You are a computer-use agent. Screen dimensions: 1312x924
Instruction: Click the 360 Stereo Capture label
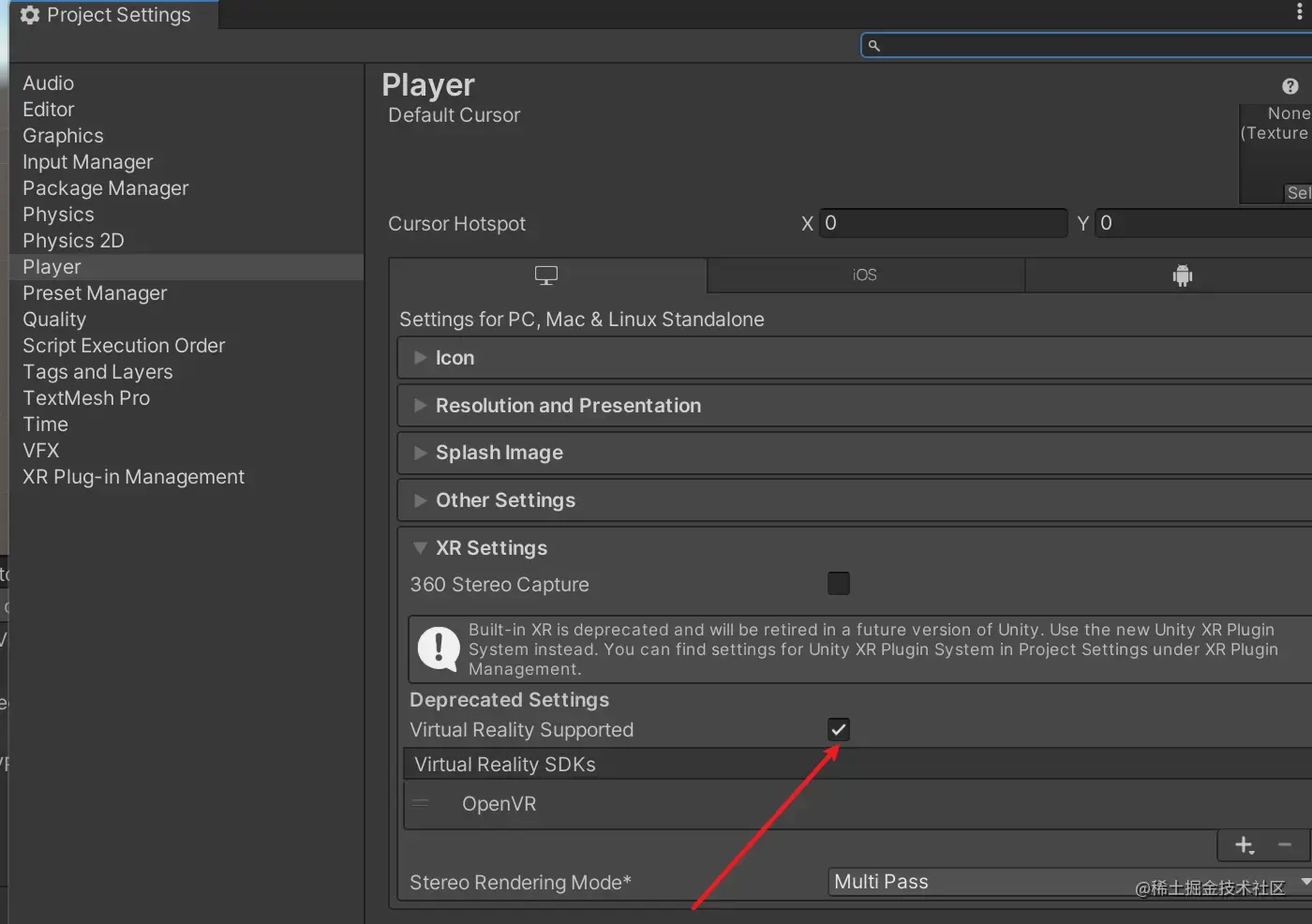[499, 585]
